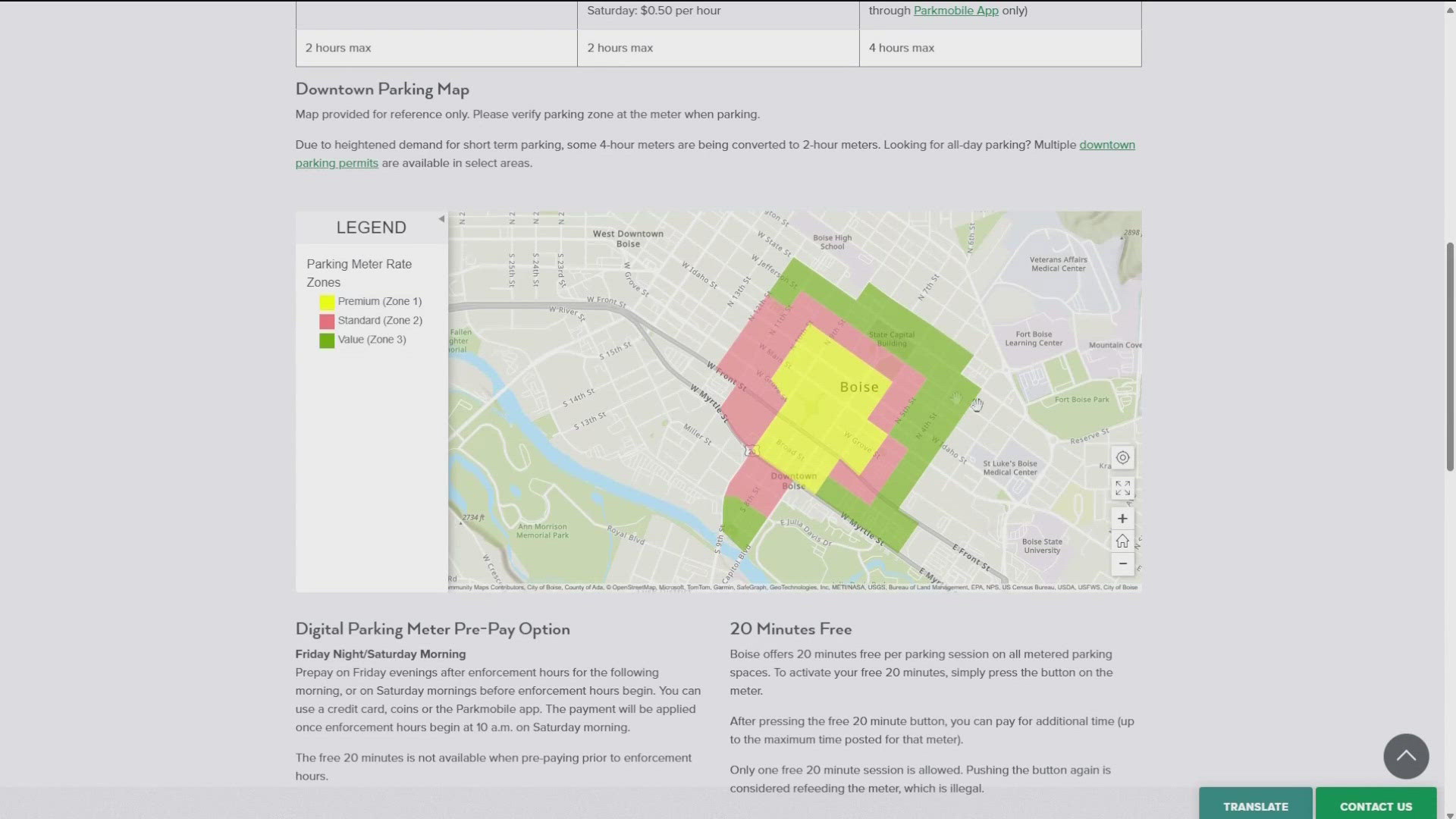The image size is (1456, 819).
Task: Click the Highway 26 shield on map
Action: (x=750, y=451)
